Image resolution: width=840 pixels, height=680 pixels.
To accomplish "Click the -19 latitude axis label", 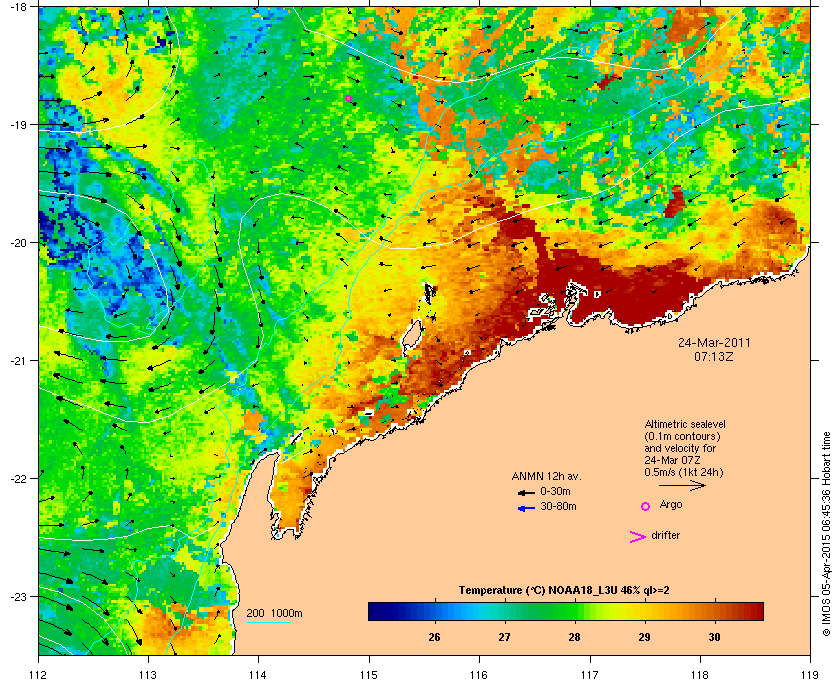I will coord(19,125).
